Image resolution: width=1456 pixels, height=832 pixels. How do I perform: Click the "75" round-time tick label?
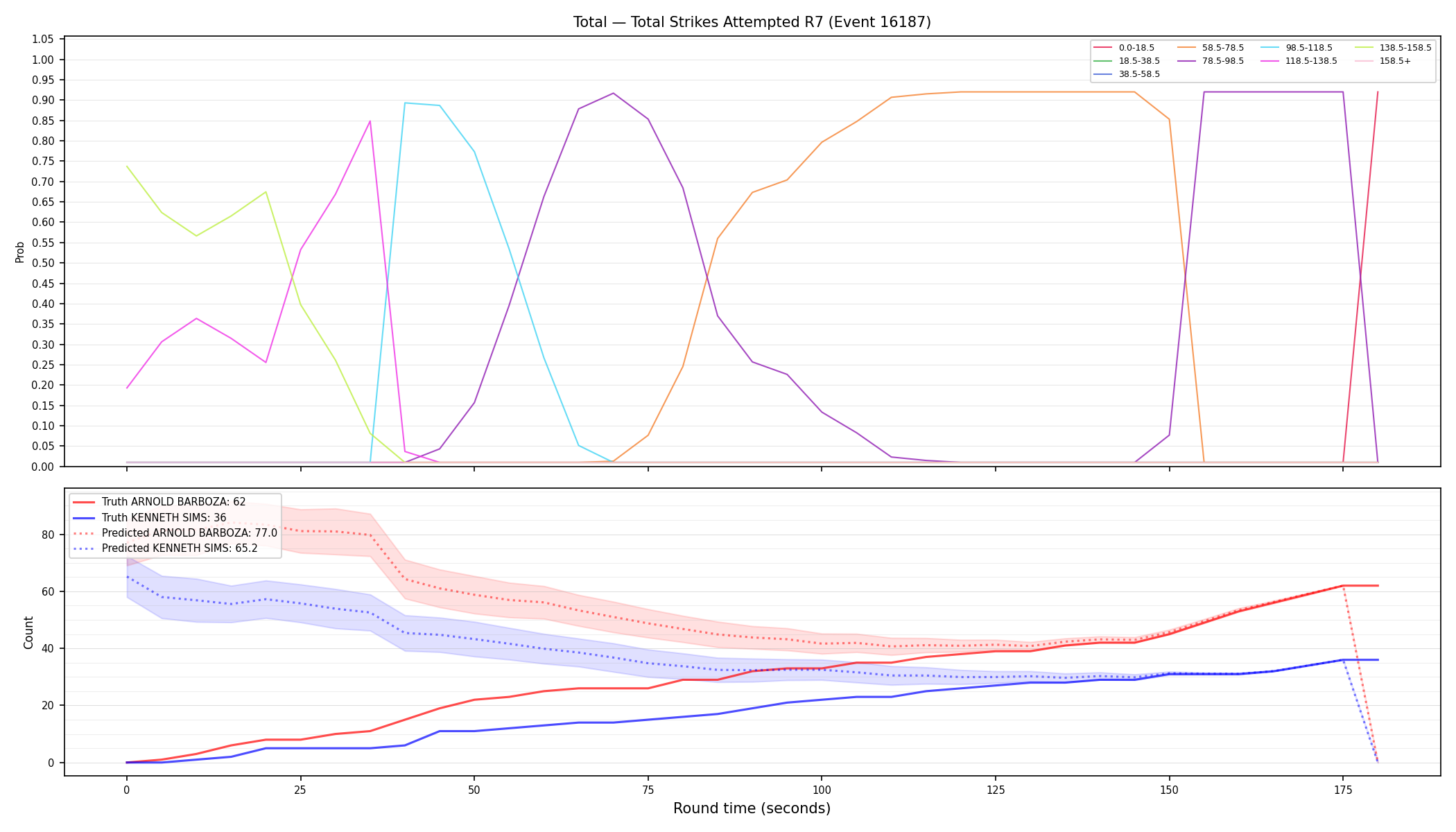(648, 790)
